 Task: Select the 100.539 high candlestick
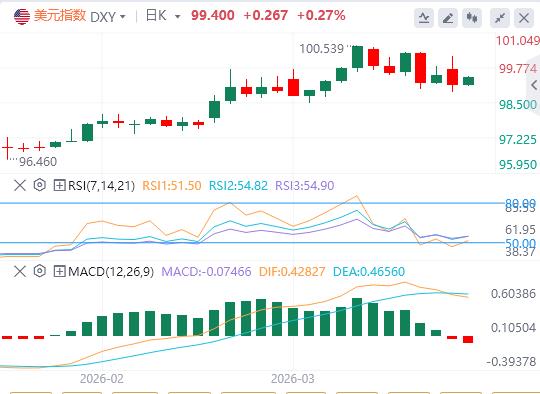(x=357, y=58)
